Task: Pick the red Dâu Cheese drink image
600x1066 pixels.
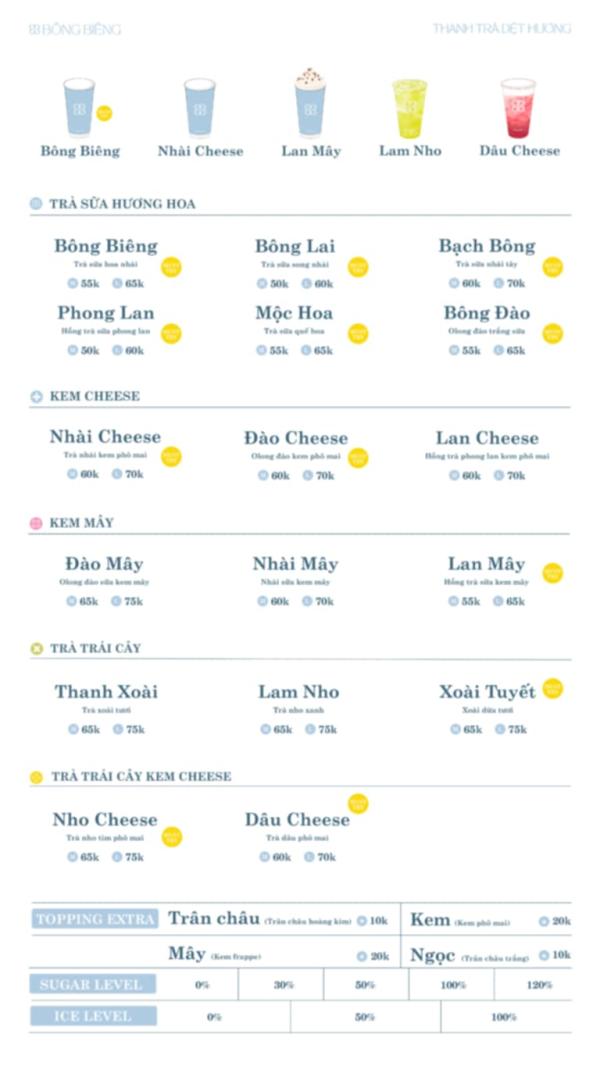Action: tap(518, 108)
